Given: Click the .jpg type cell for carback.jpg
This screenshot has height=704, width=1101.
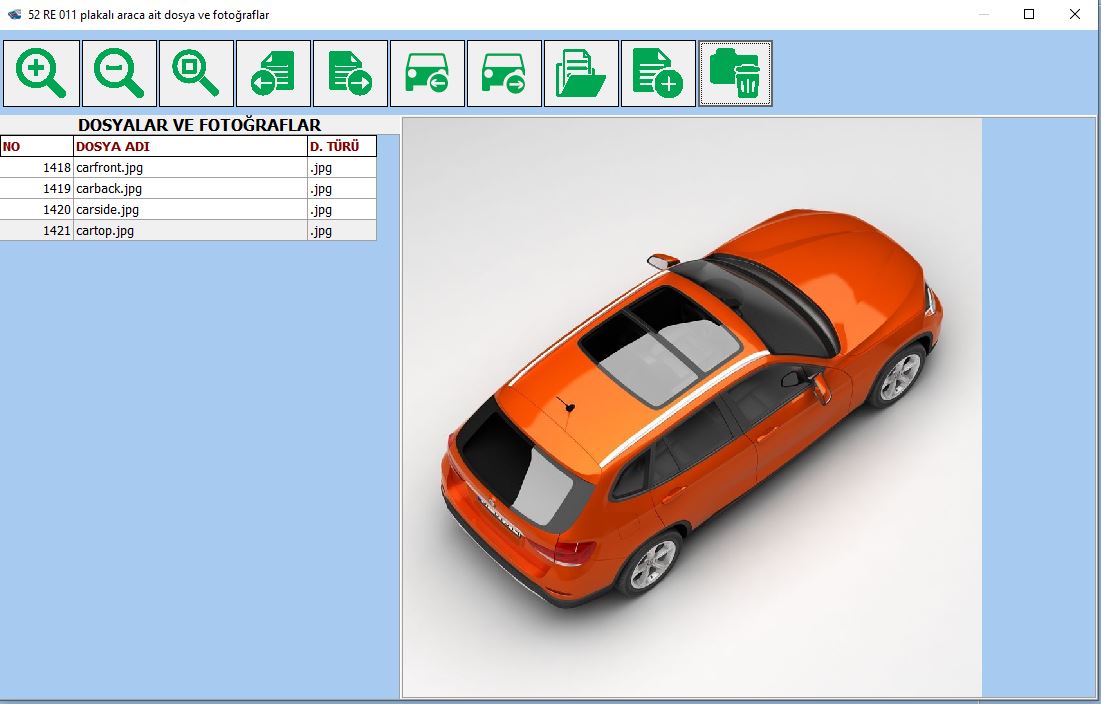Looking at the screenshot, I should tap(342, 189).
